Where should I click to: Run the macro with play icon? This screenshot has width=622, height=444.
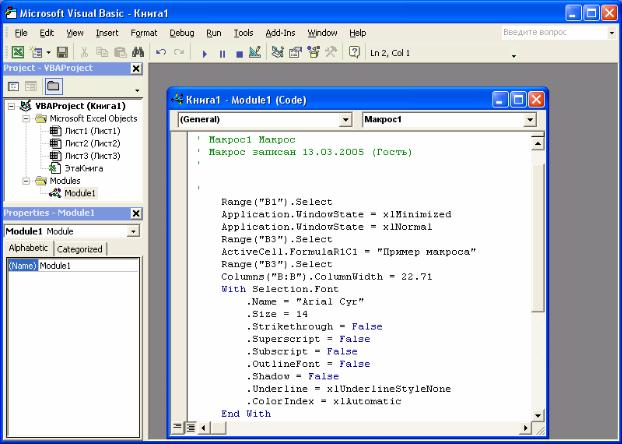click(x=205, y=53)
